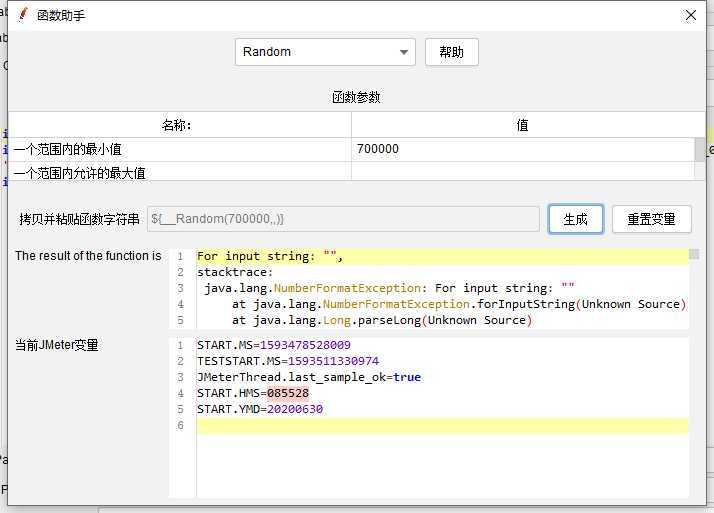
Task: Click the forInputString(Unknown Source) stack line
Action: [459, 304]
